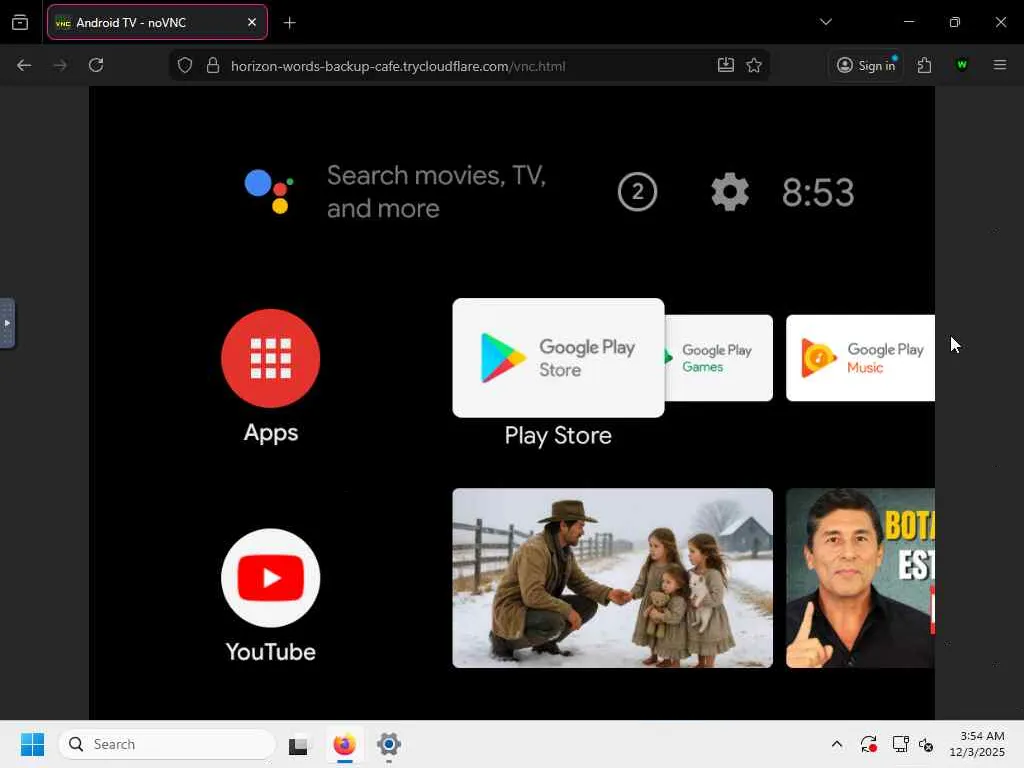The width and height of the screenshot is (1024, 768).
Task: Expand the noVNC control bar handle
Action: 7,323
